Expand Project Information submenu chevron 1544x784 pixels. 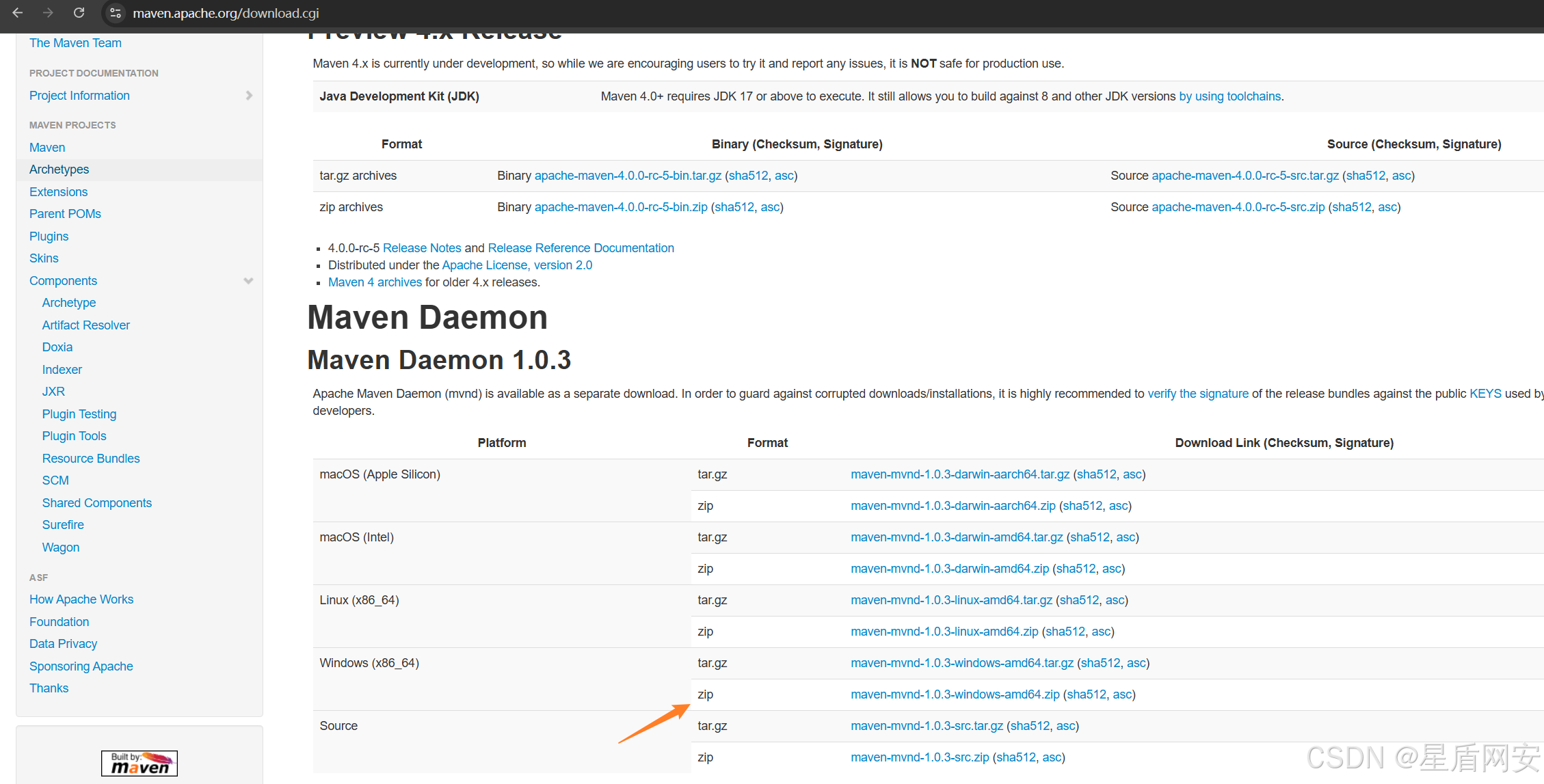(249, 96)
